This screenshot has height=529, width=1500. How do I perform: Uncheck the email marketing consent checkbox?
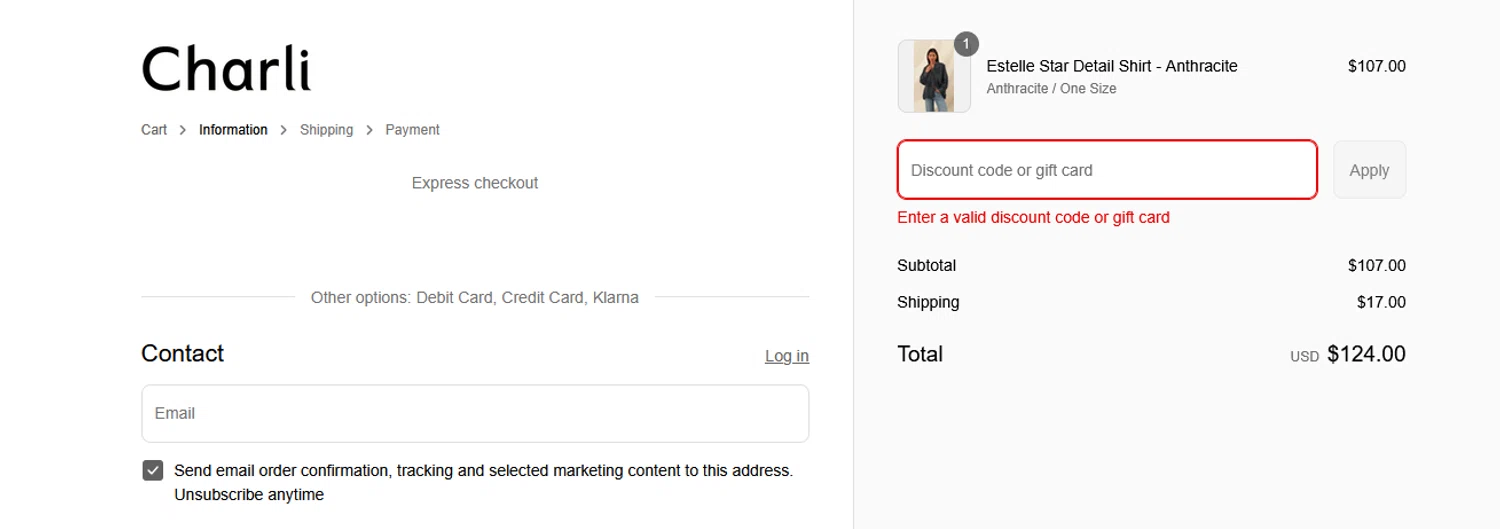(x=153, y=471)
